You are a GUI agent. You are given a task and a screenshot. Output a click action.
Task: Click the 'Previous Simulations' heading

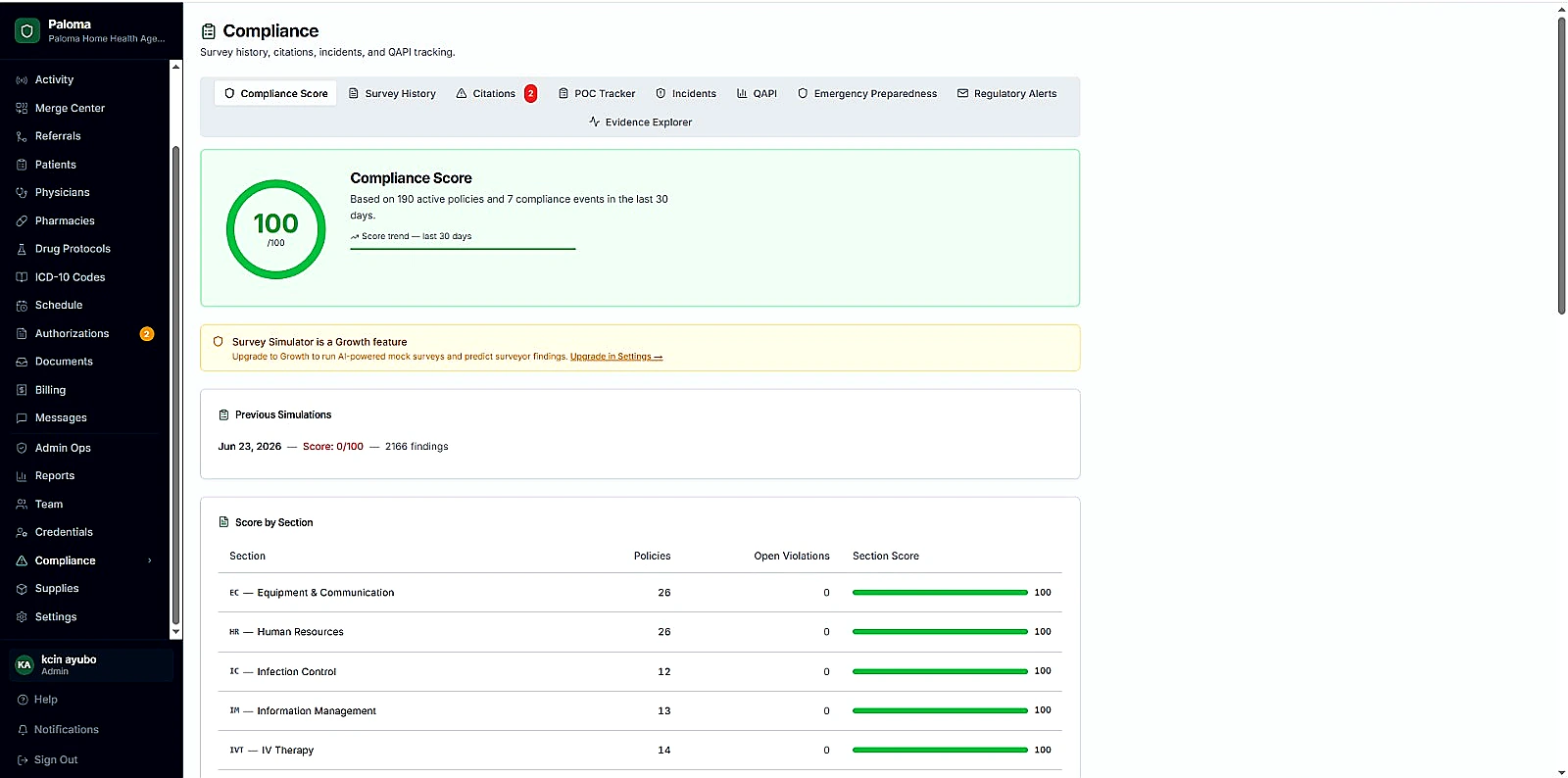283,415
